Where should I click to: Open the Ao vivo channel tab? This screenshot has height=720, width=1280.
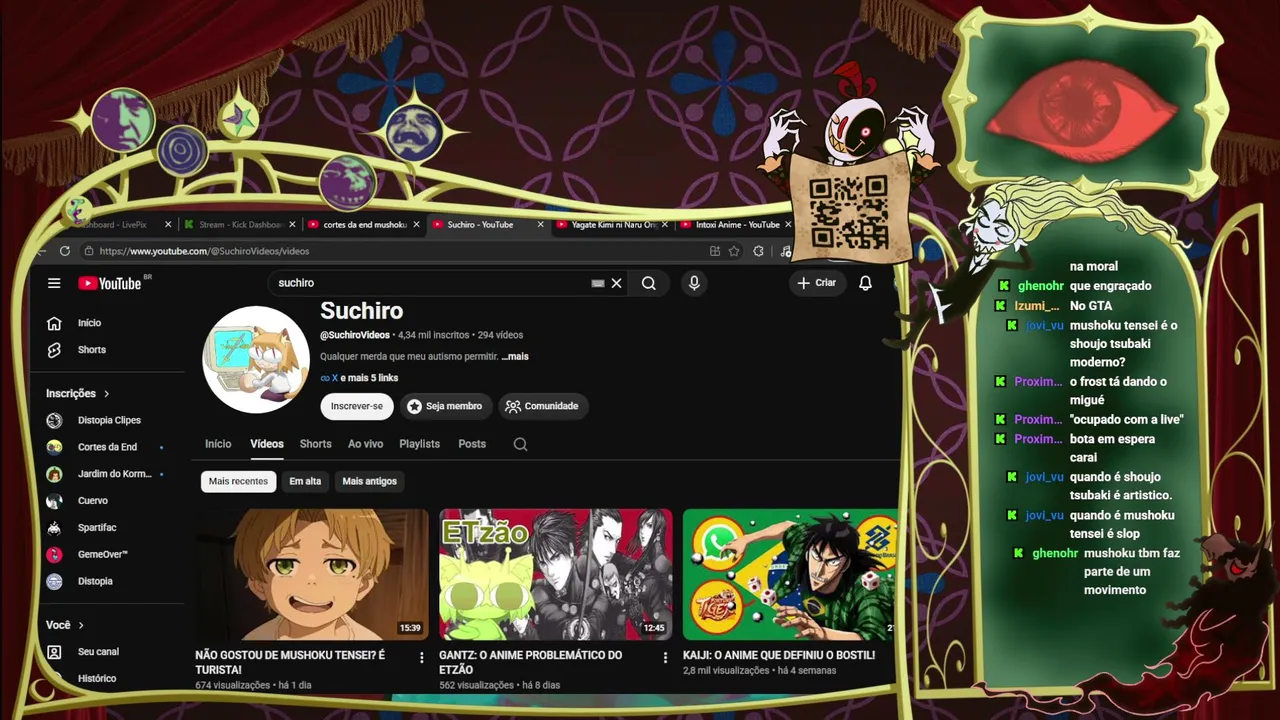pos(365,444)
